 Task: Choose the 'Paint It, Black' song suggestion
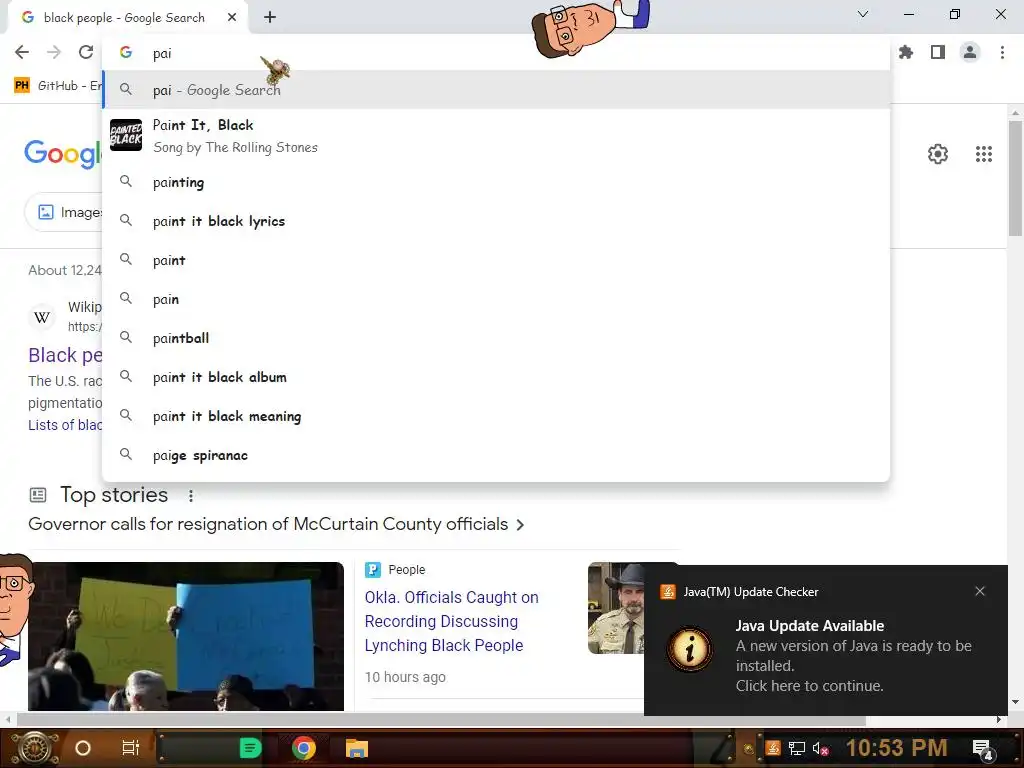(496, 136)
